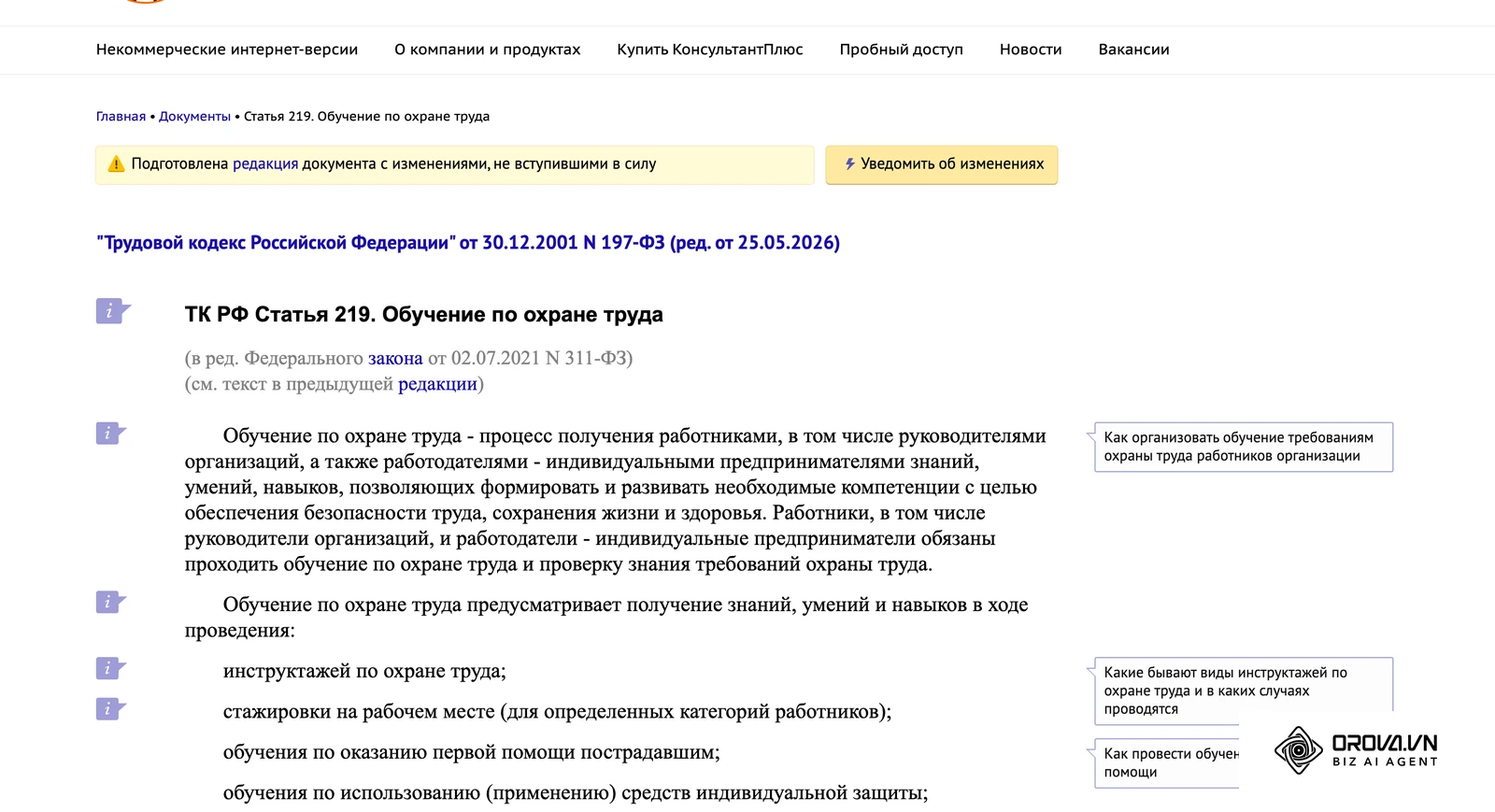The width and height of the screenshot is (1495, 812).
Task: Open note 'Как провести обучение' about помощи
Action: [x=1168, y=762]
